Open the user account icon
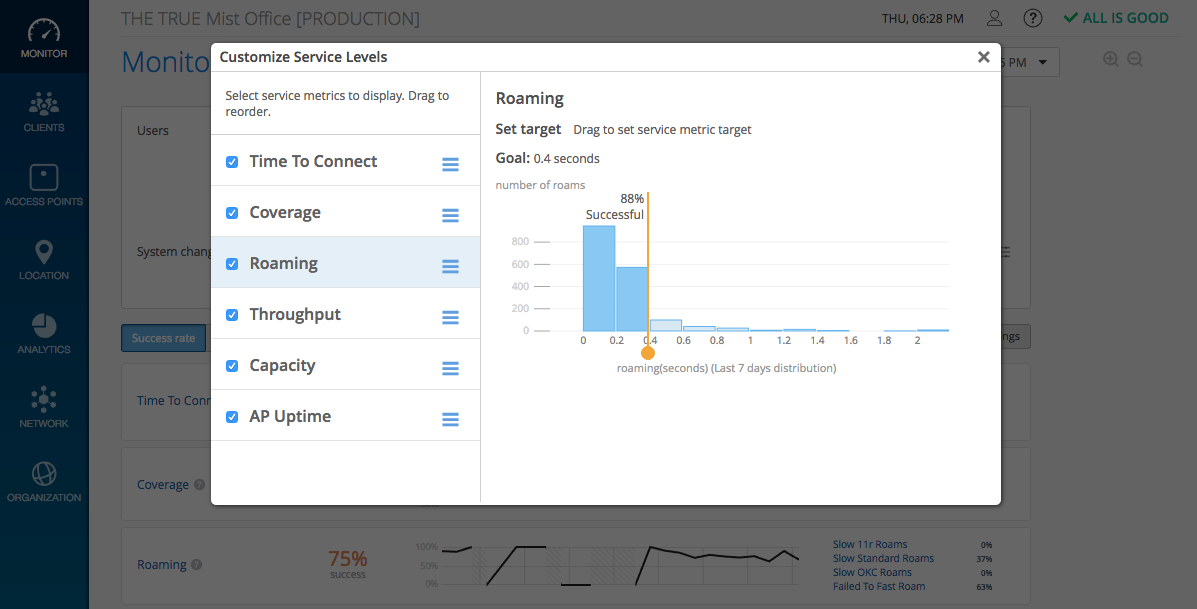Image resolution: width=1197 pixels, height=609 pixels. (x=994, y=18)
